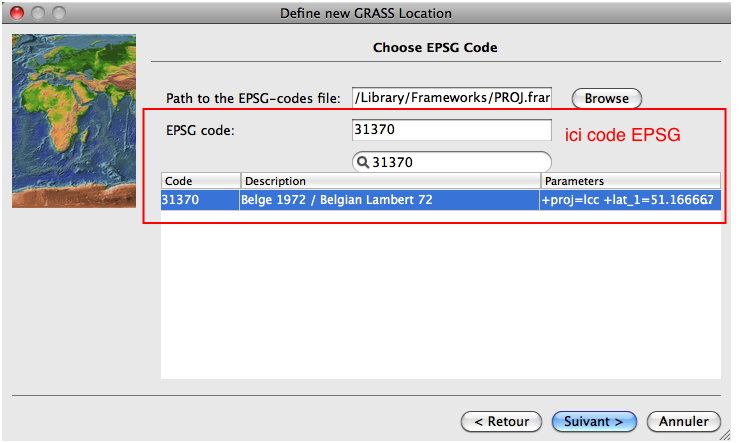Select code 31370 in the results row
The height and width of the screenshot is (443, 741).
(x=179, y=200)
